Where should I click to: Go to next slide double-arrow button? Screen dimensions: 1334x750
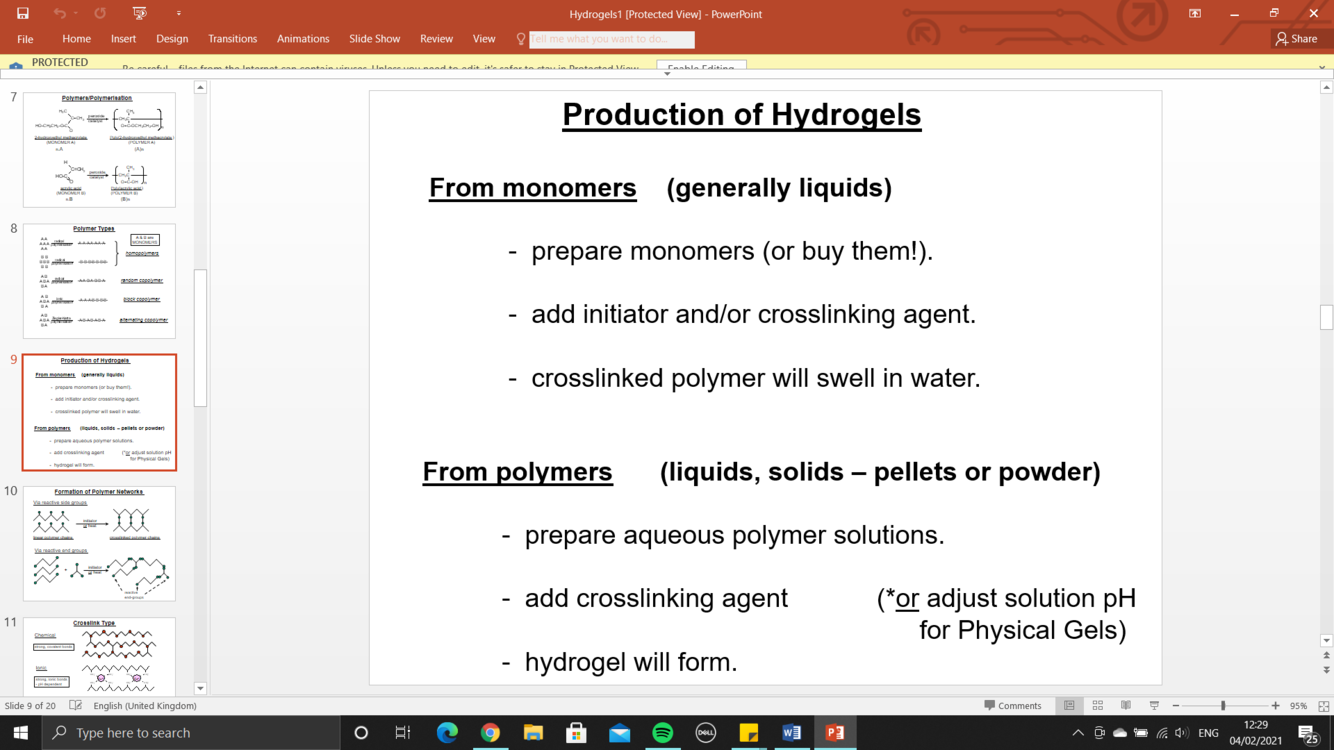(x=1326, y=670)
